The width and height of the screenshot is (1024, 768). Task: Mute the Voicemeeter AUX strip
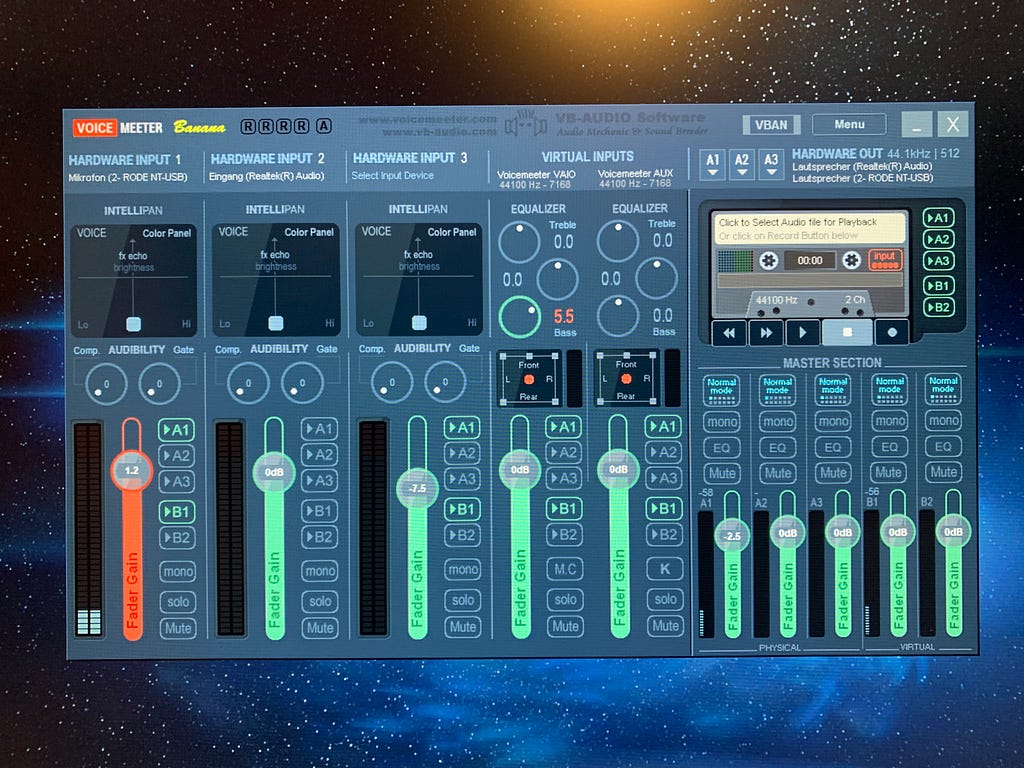click(x=665, y=626)
